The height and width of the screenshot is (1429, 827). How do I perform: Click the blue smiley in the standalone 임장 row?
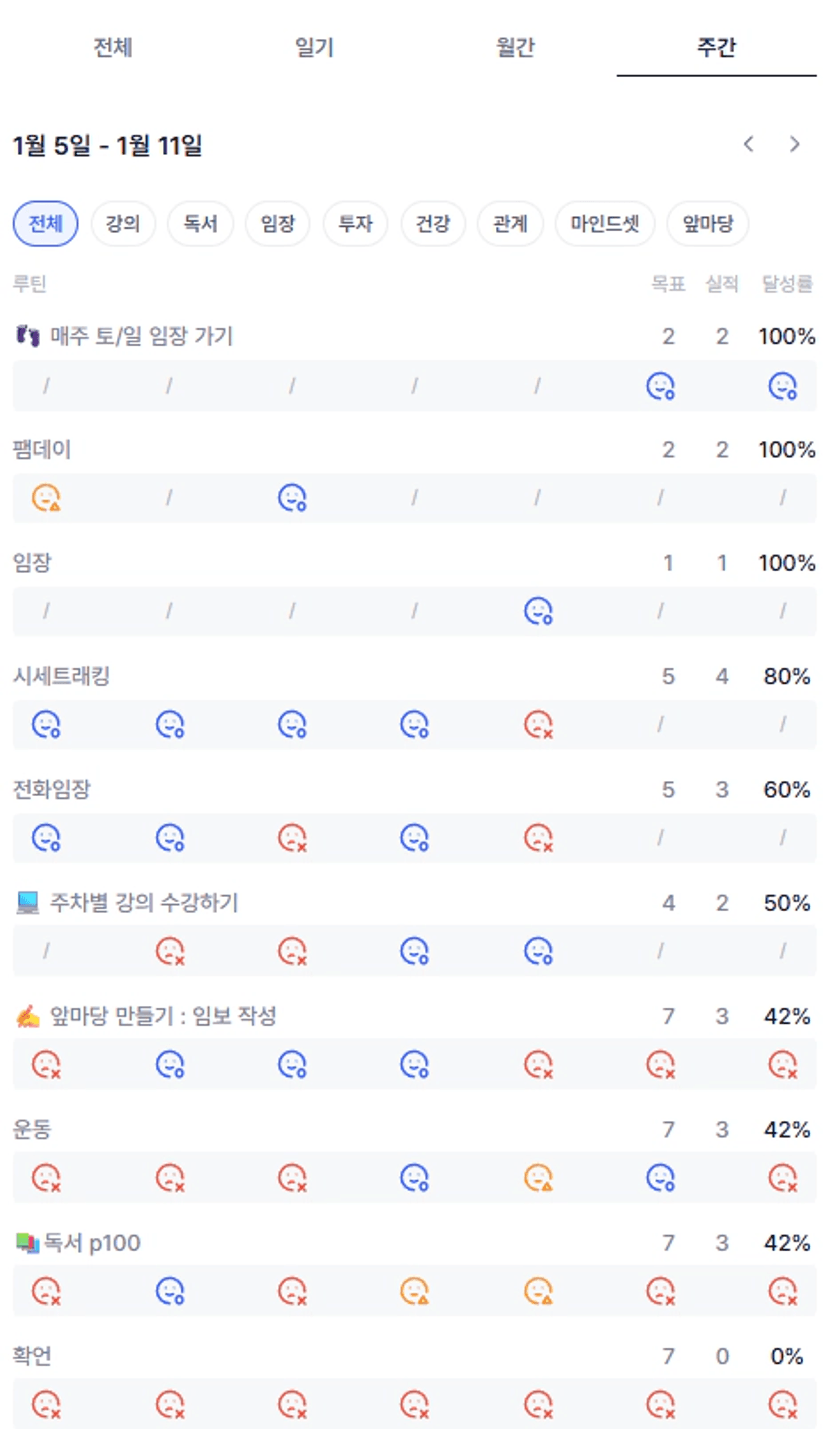tap(539, 611)
